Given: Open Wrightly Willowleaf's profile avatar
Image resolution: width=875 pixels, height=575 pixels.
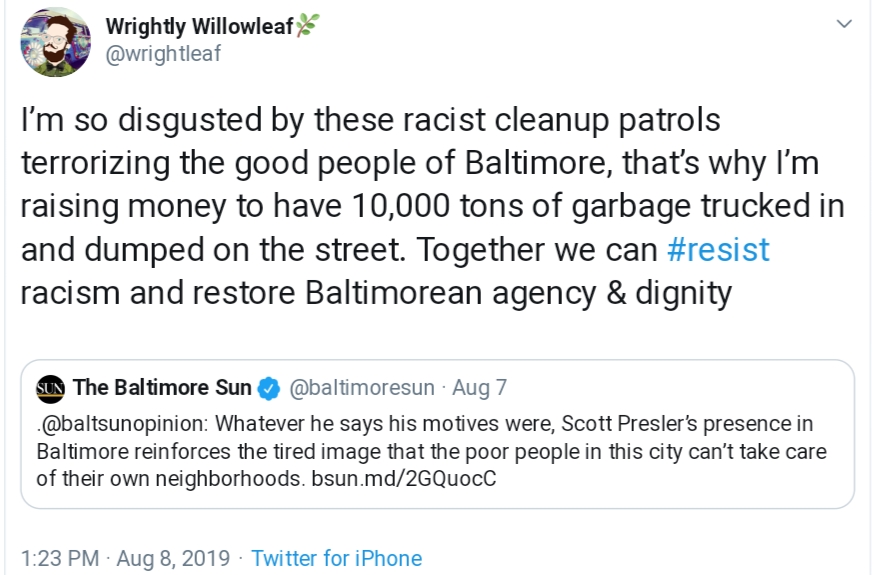Looking at the screenshot, I should pos(55,41).
